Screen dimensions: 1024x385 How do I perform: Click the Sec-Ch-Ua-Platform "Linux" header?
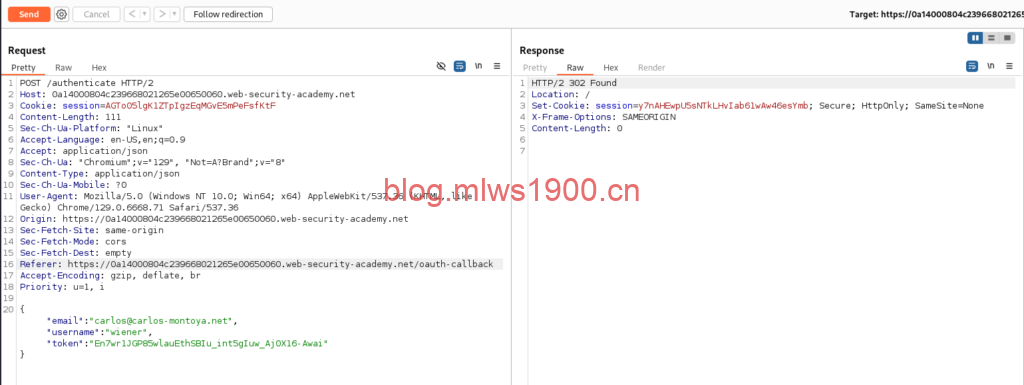pyautogui.click(x=91, y=128)
